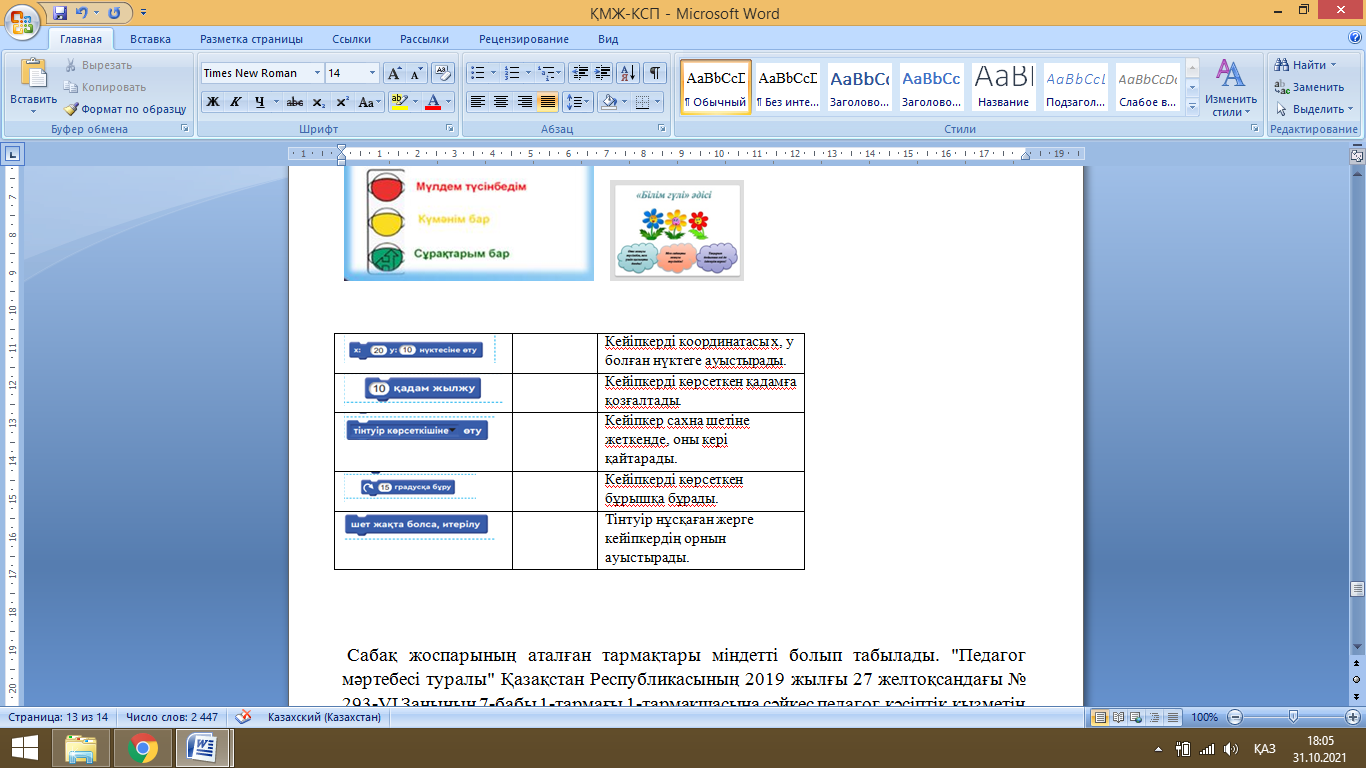1366x768 pixels.
Task: Decrease the paragraph indent
Action: click(x=579, y=73)
